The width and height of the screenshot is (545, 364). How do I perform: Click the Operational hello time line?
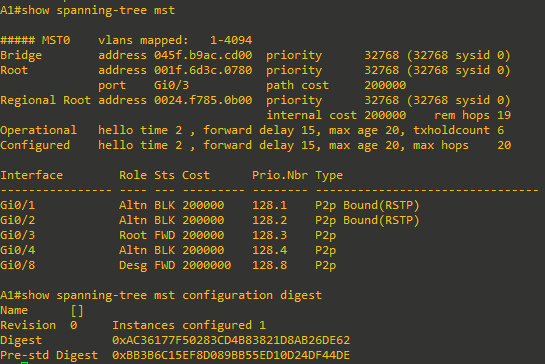[x=252, y=130]
